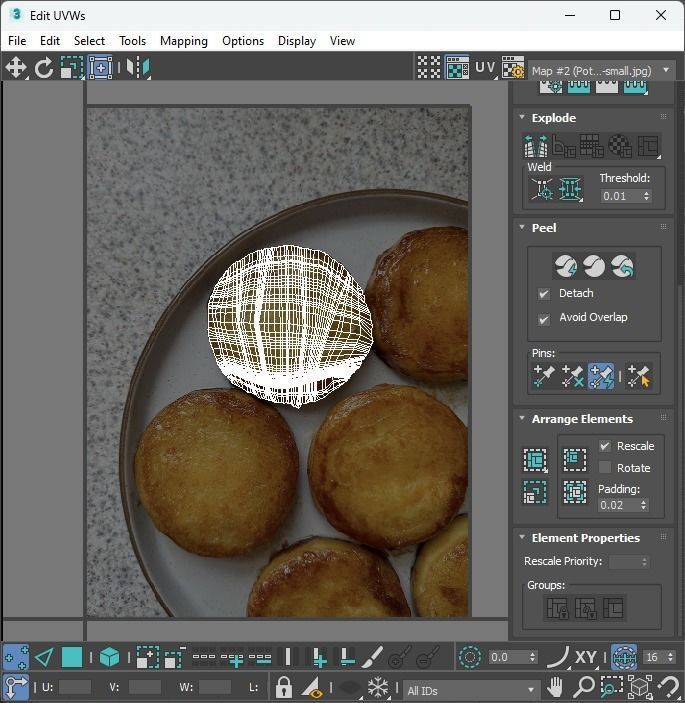Click the Unpin Selected icon
685x703 pixels.
[x=572, y=376]
